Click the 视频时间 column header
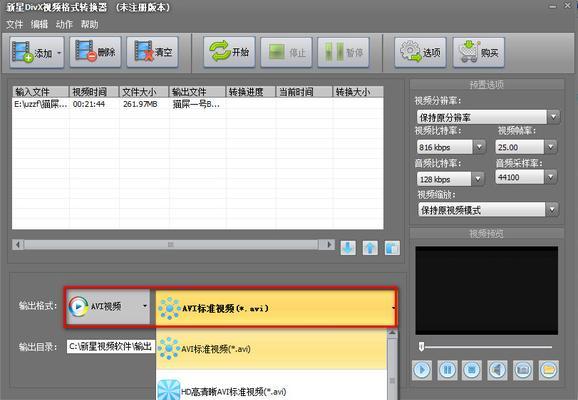This screenshot has width=578, height=400. (x=94, y=91)
